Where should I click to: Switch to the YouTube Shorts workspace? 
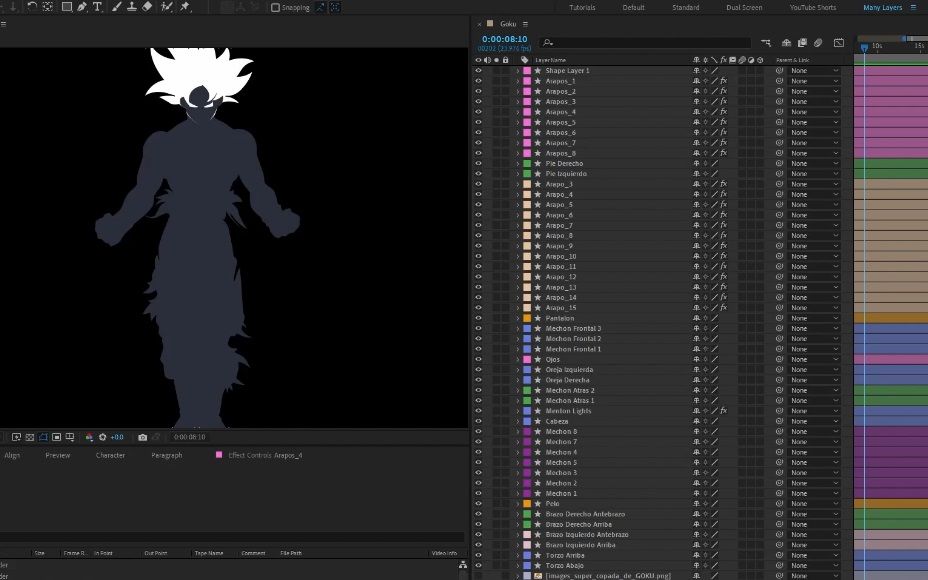coord(813,8)
